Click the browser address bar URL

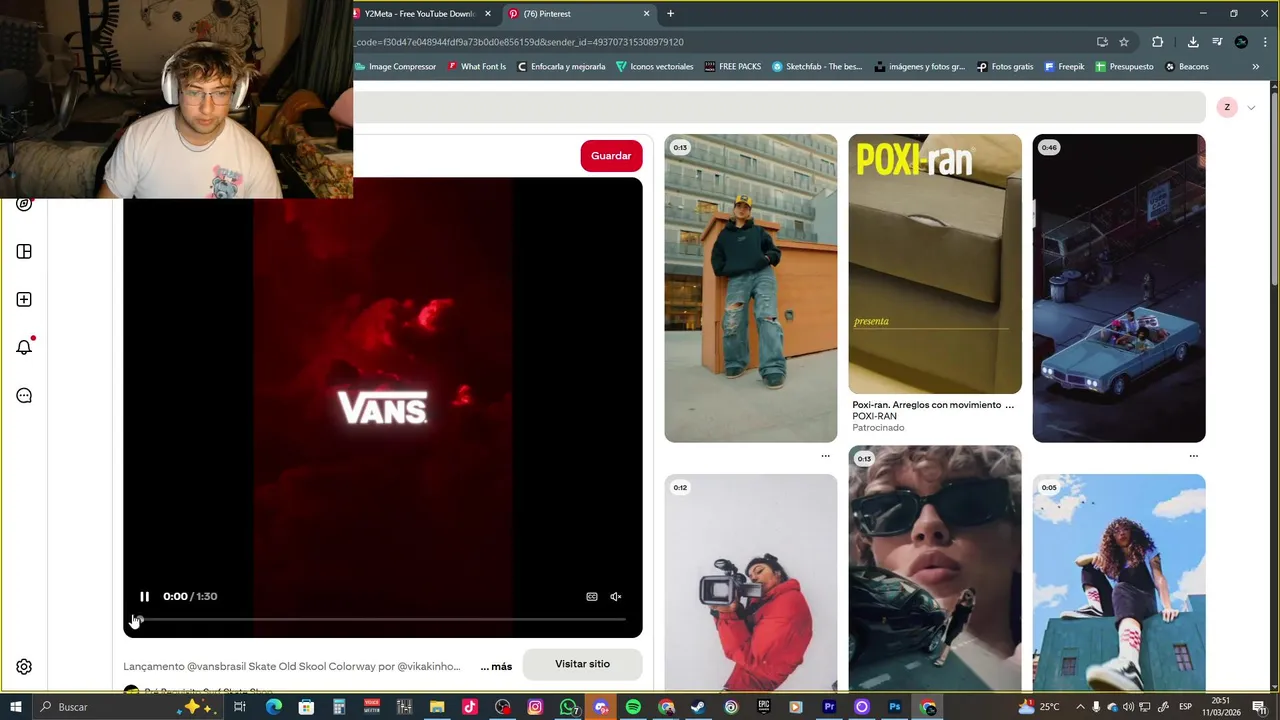(519, 42)
